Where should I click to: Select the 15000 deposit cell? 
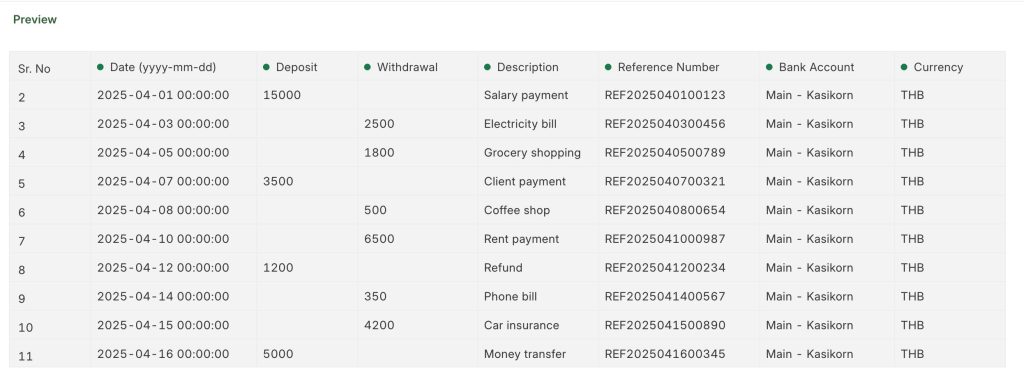[282, 95]
